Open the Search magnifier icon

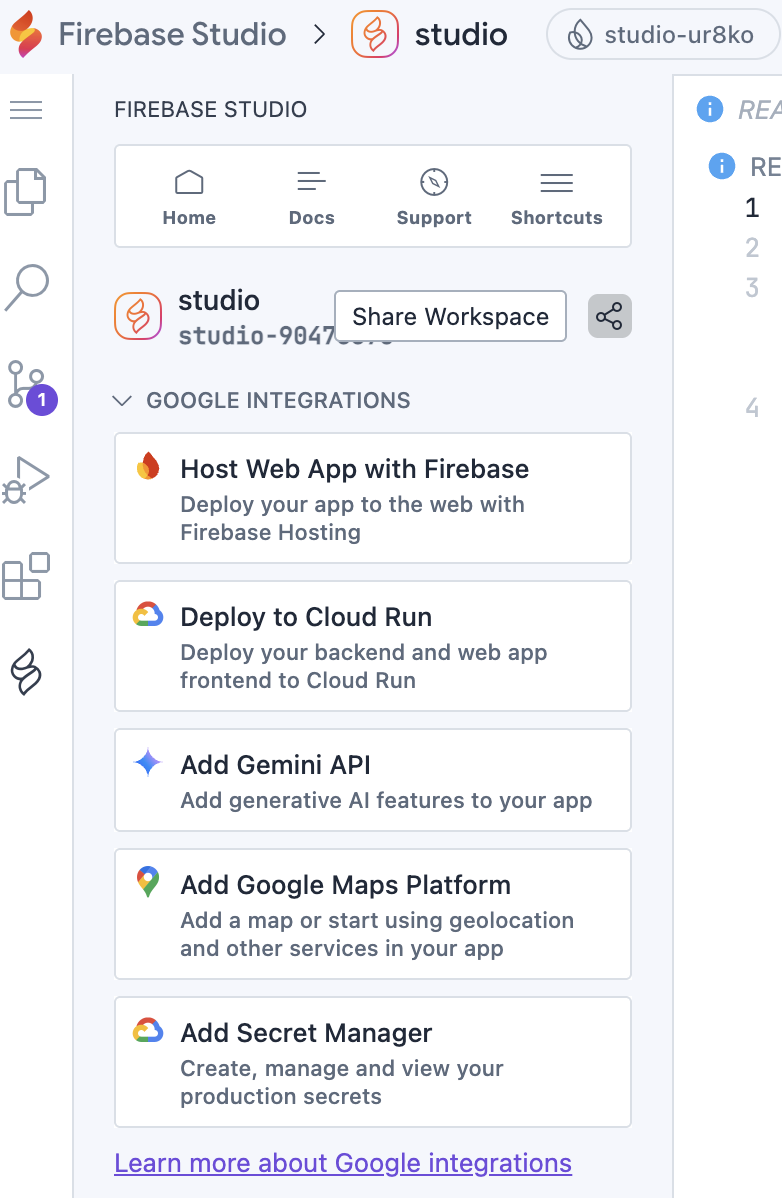tap(26, 287)
